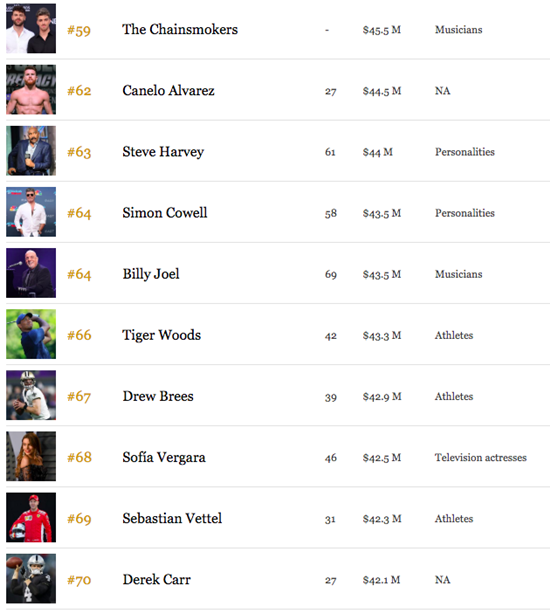Select Simon Cowell's photo thumbnail
The height and width of the screenshot is (613, 550).
[31, 212]
